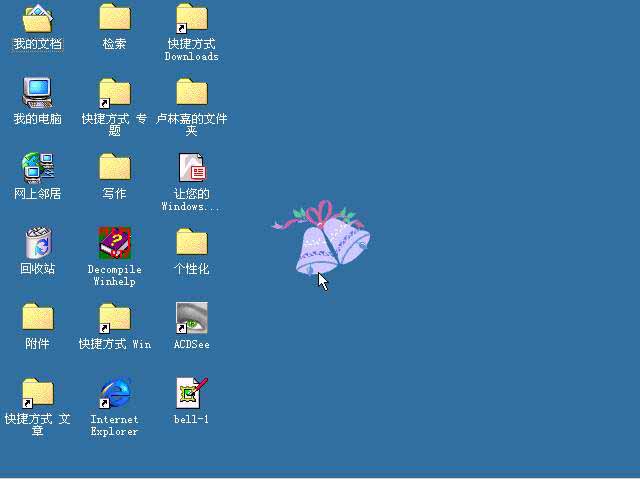Viewport: 640px width, 480px height.
Task: Click the Internet Explorer shortcut icon
Action: tap(114, 392)
